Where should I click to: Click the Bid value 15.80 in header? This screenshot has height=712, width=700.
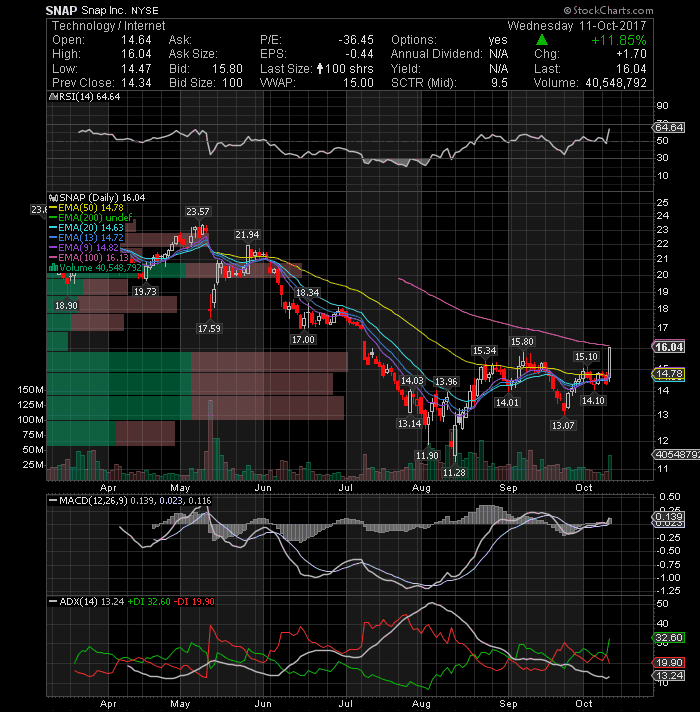point(227,69)
